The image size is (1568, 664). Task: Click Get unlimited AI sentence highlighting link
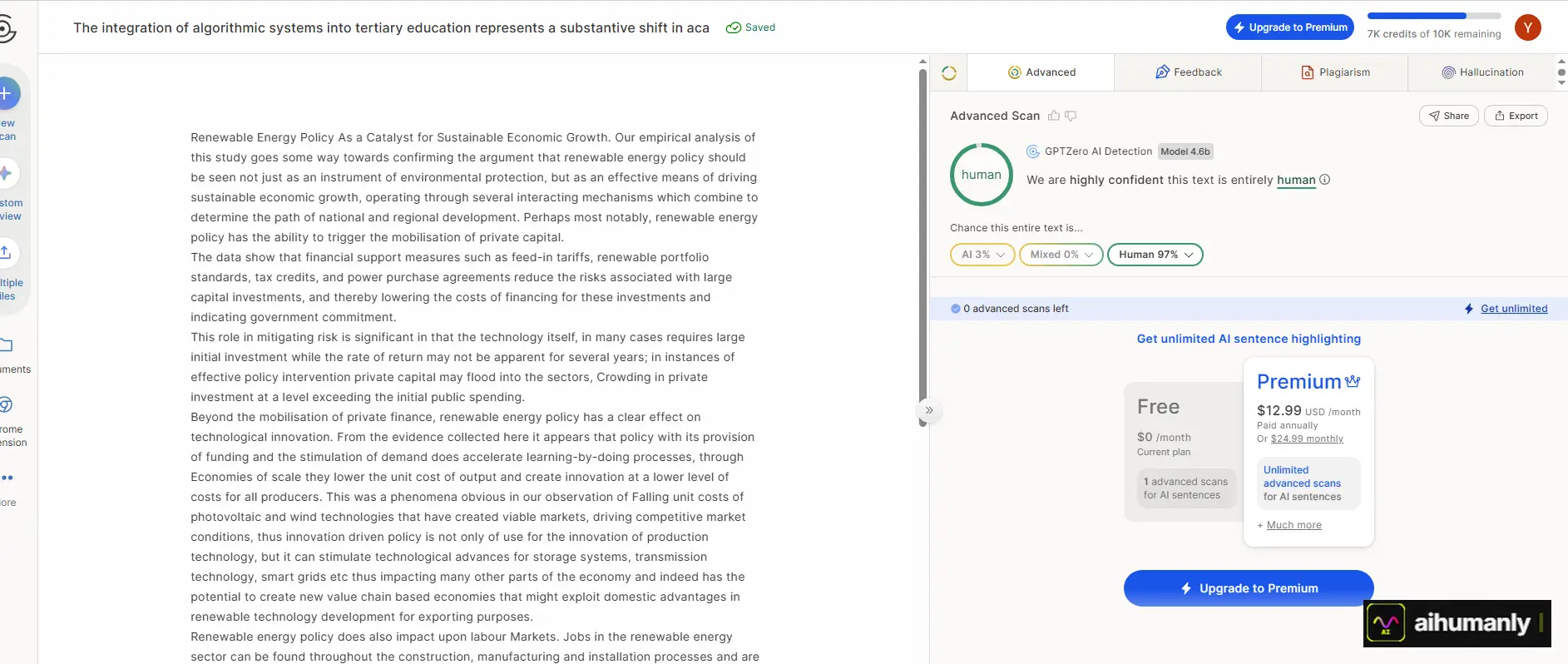pos(1249,339)
